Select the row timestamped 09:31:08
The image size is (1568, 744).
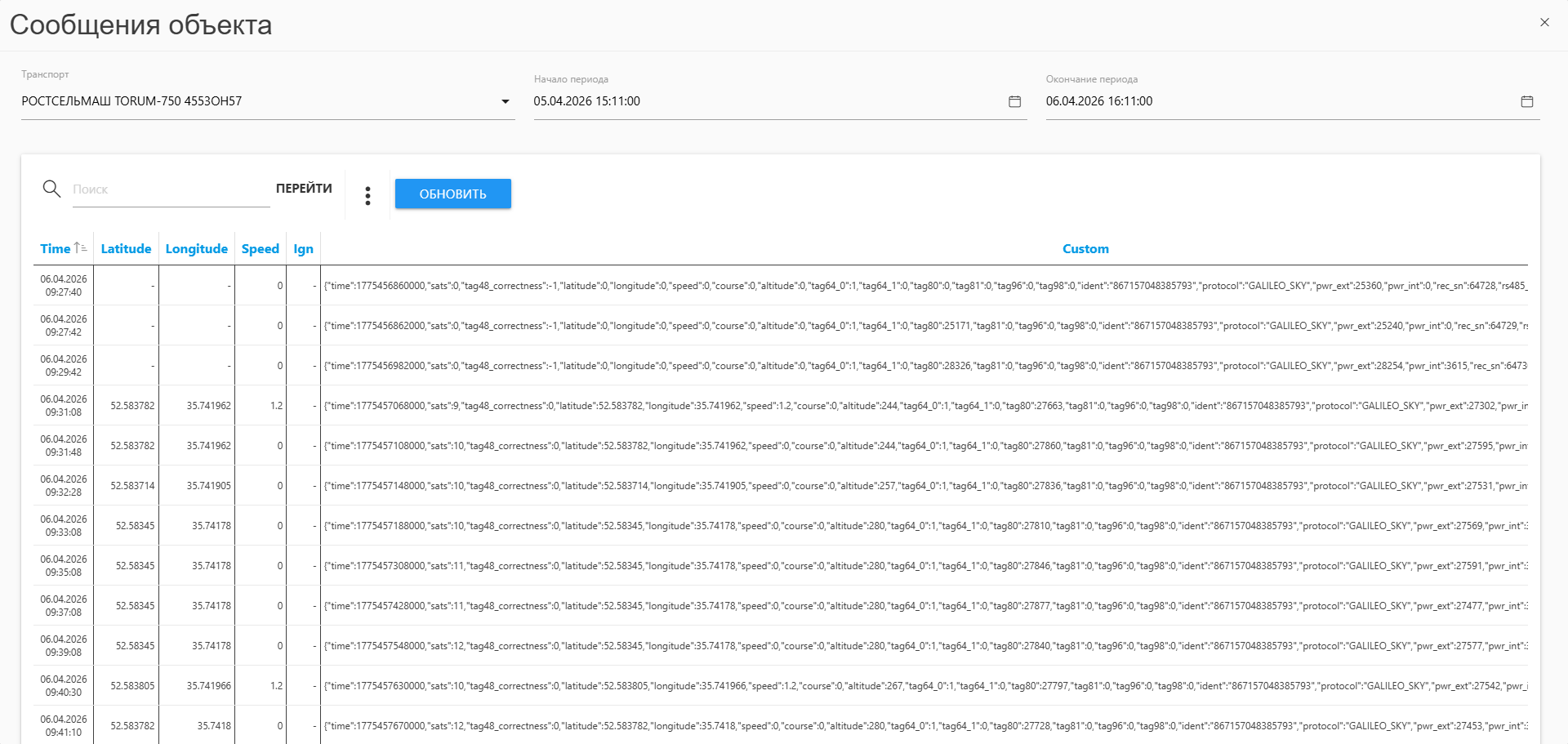pos(64,406)
